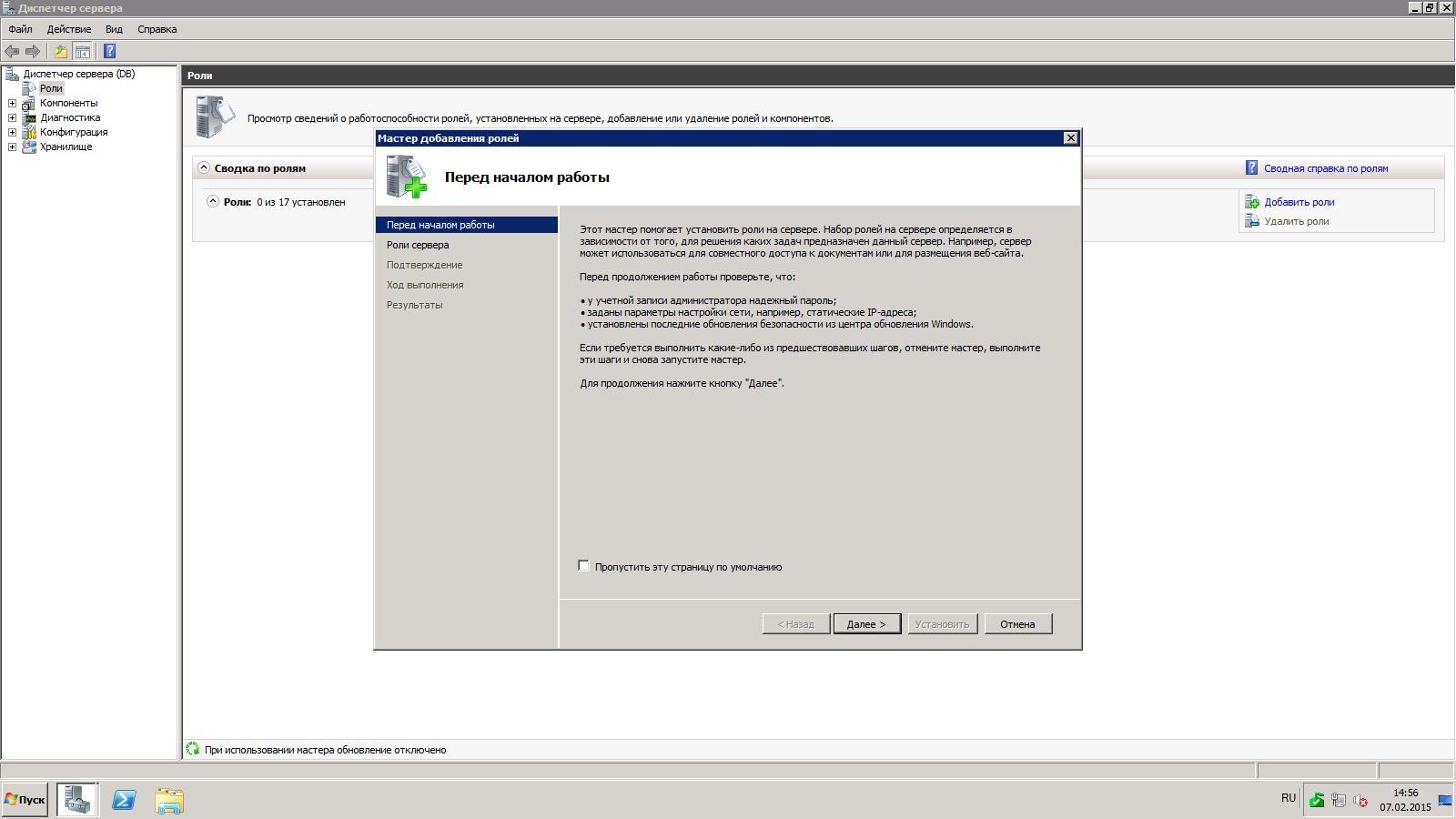Image resolution: width=1456 pixels, height=819 pixels.
Task: Open Server Manager from taskbar
Action: pos(77,800)
